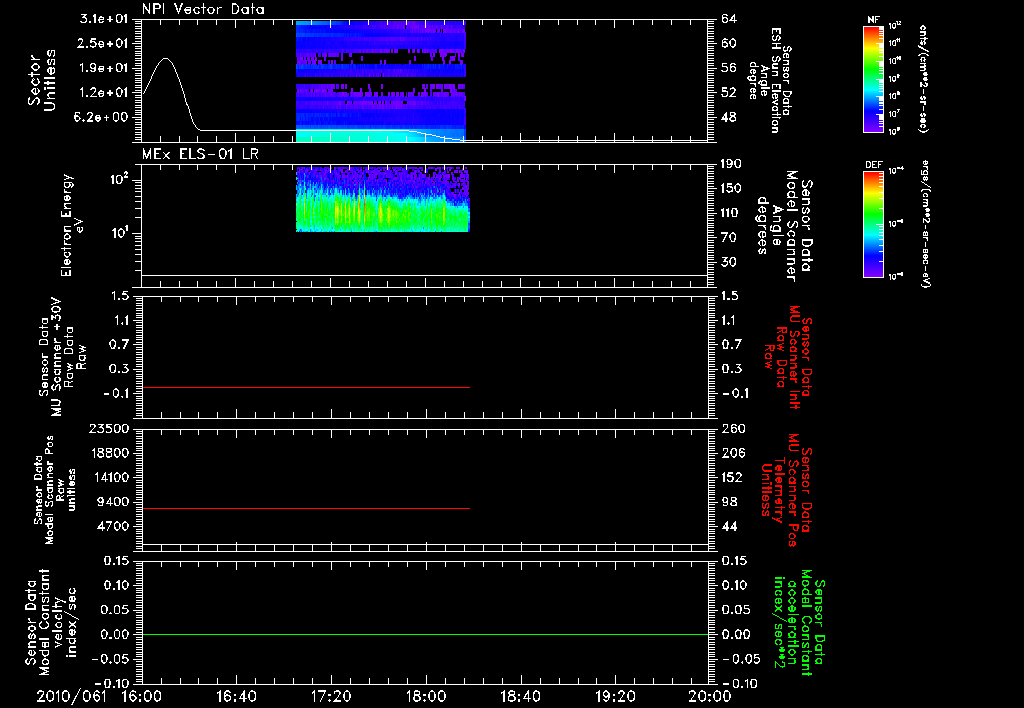1024x708 pixels.
Task: Click the '18800' scanner position tick label
Action: (108, 453)
